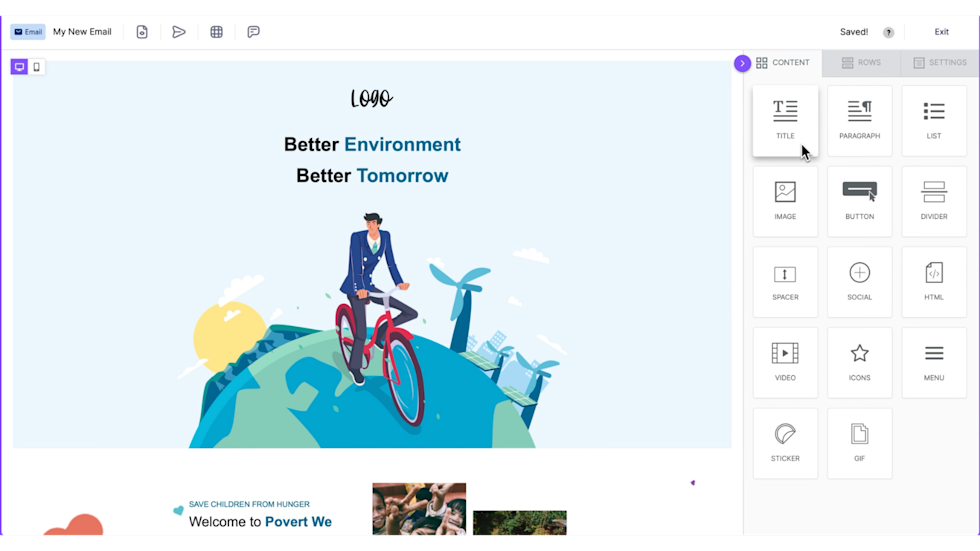980x551 pixels.
Task: Click the send test email icon
Action: (179, 32)
